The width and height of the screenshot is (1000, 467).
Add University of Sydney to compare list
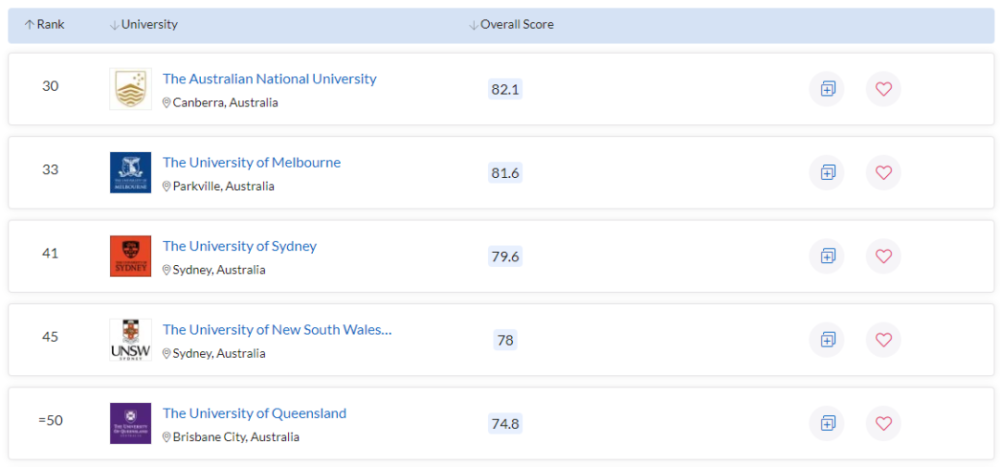click(827, 256)
